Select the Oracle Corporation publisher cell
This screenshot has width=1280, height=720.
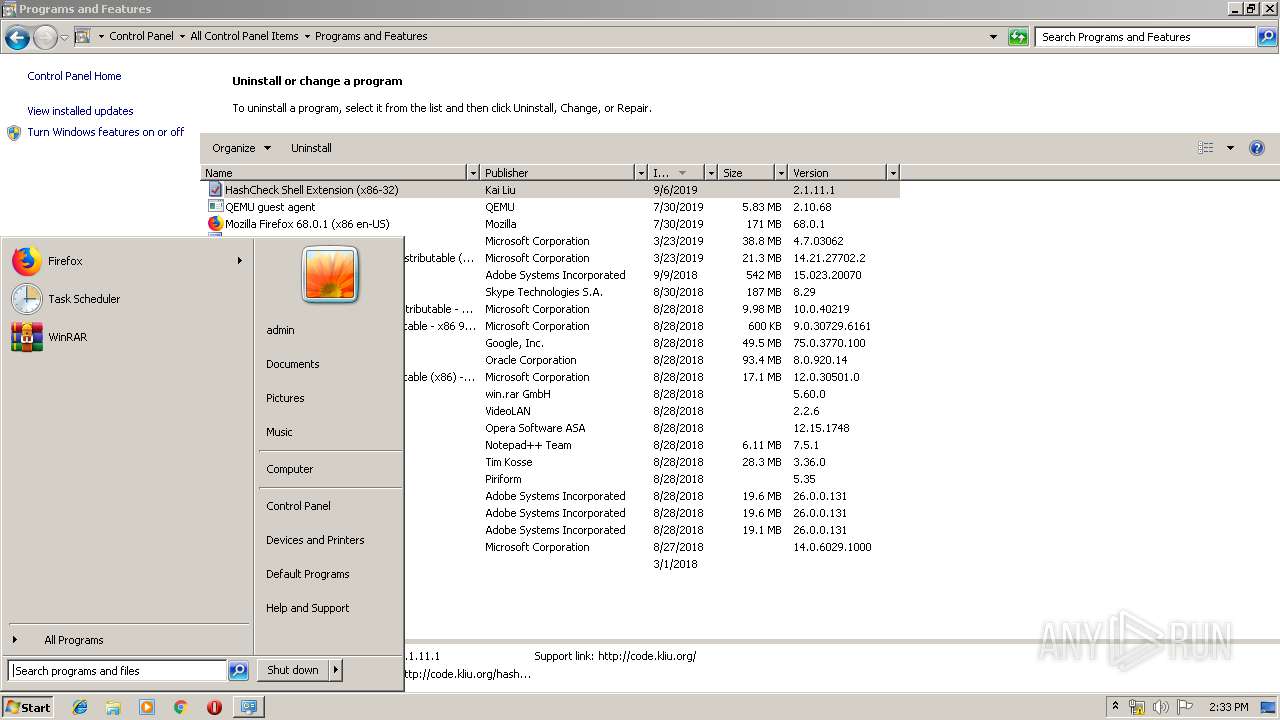pyautogui.click(x=531, y=360)
